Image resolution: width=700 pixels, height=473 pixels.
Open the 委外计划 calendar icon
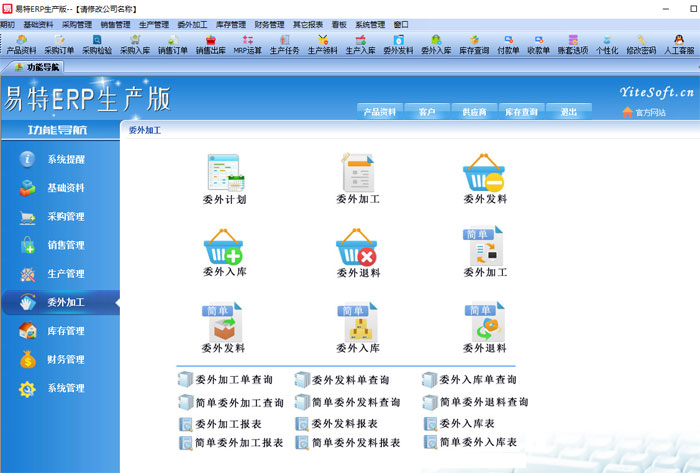coord(224,175)
